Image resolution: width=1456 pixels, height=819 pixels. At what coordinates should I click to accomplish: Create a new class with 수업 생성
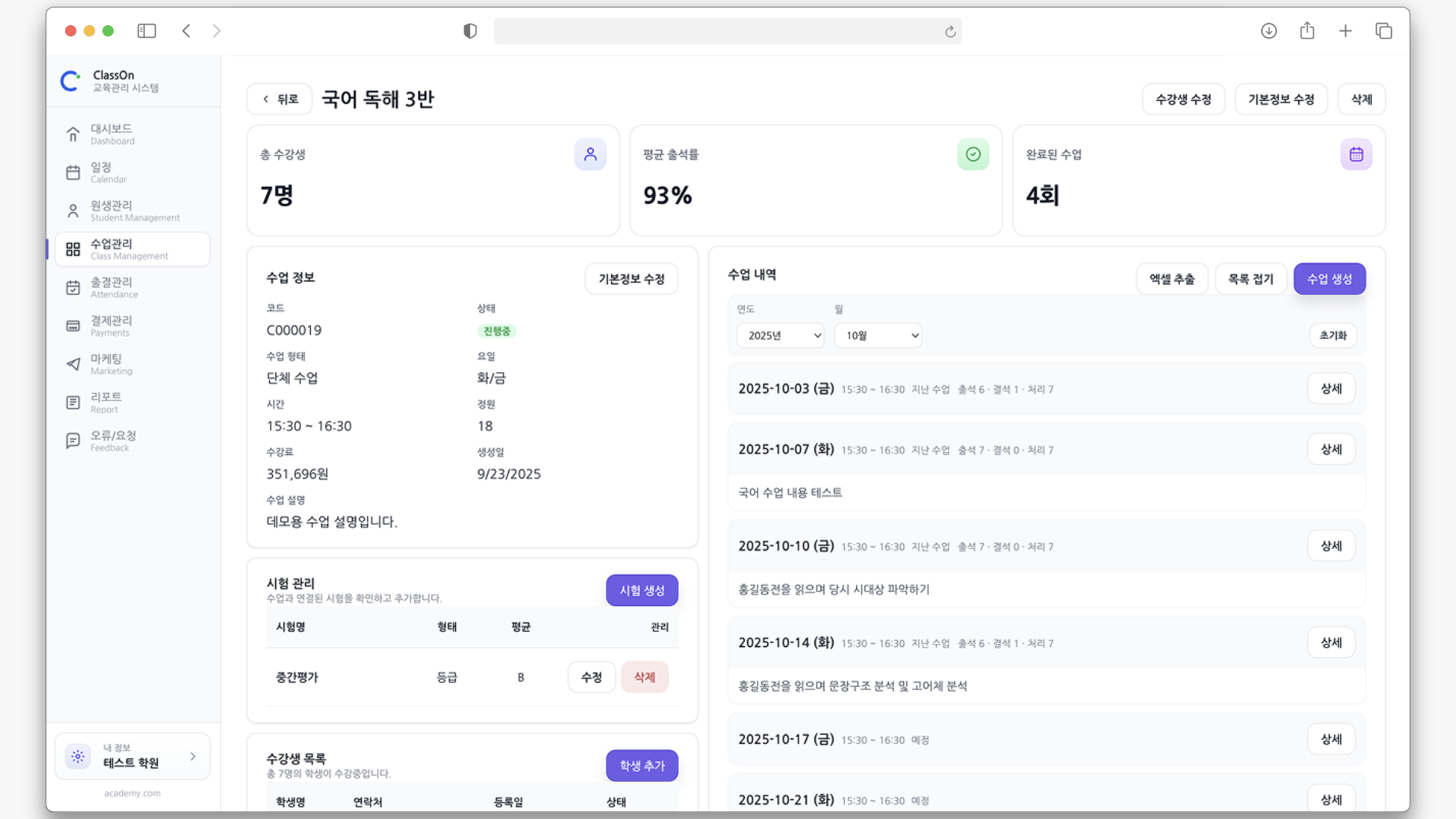[1329, 278]
